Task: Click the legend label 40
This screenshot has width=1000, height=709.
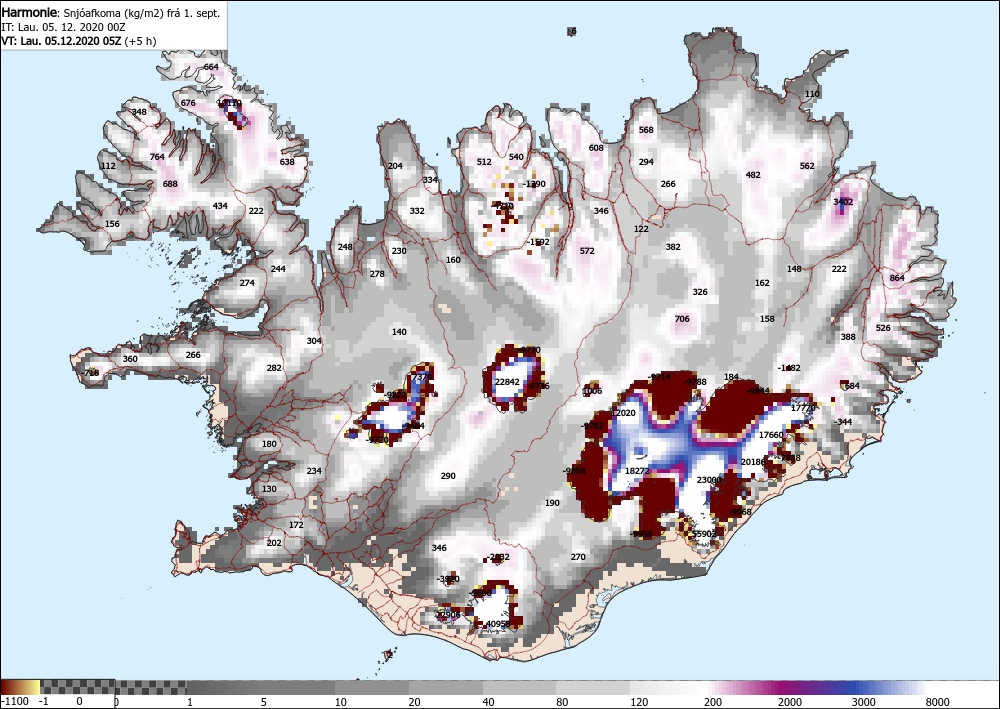Action: (489, 701)
